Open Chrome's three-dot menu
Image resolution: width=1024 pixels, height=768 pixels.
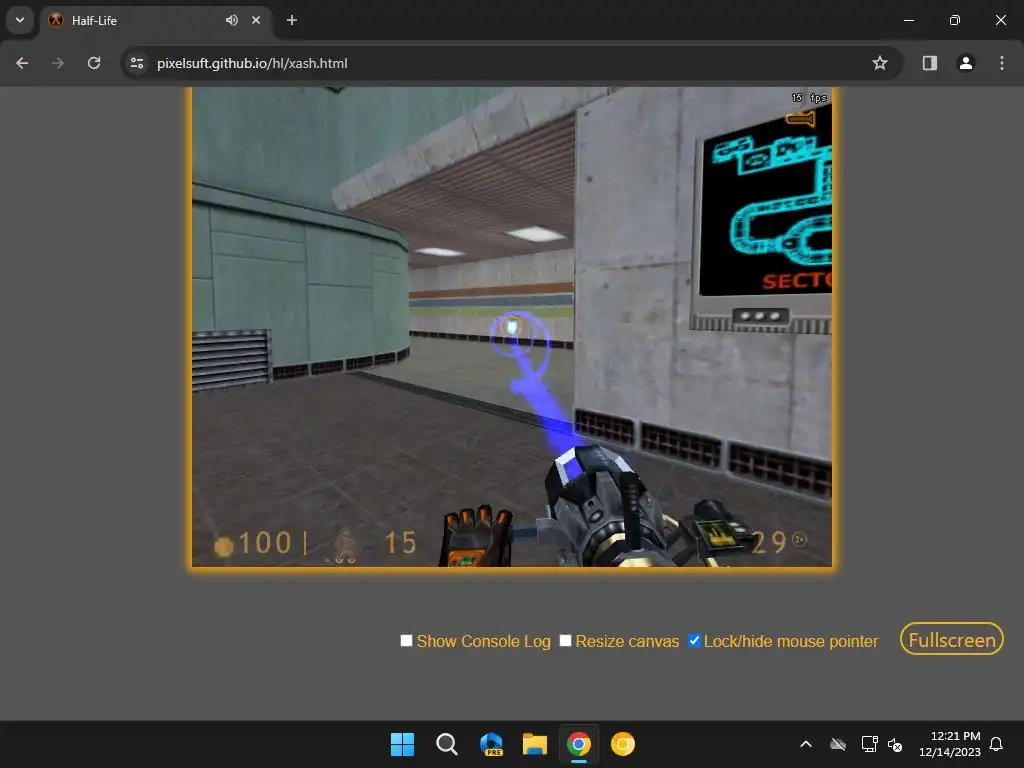click(x=1002, y=63)
